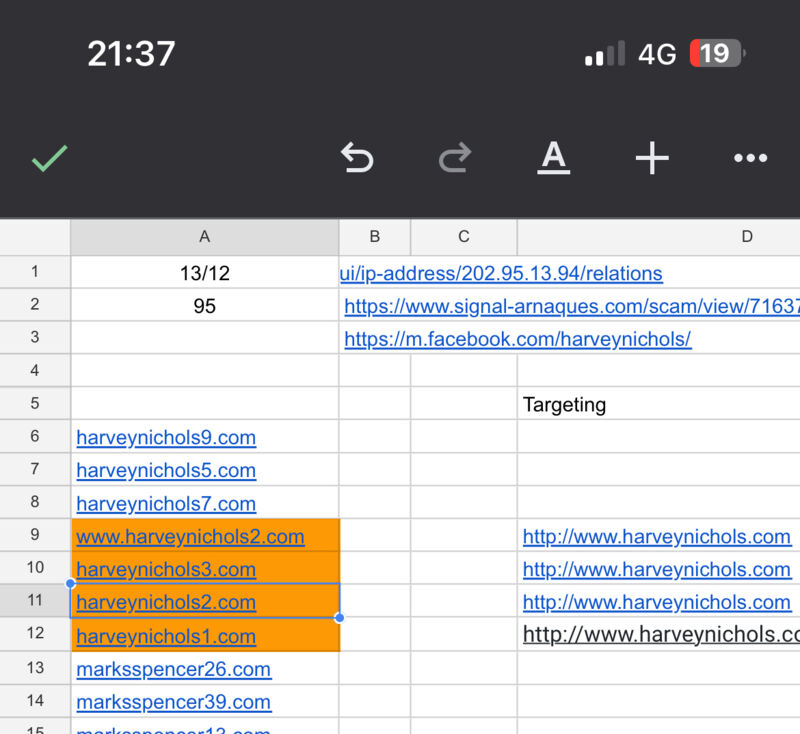Viewport: 800px width, 734px height.
Task: Select the cell containing 95
Action: tap(205, 305)
